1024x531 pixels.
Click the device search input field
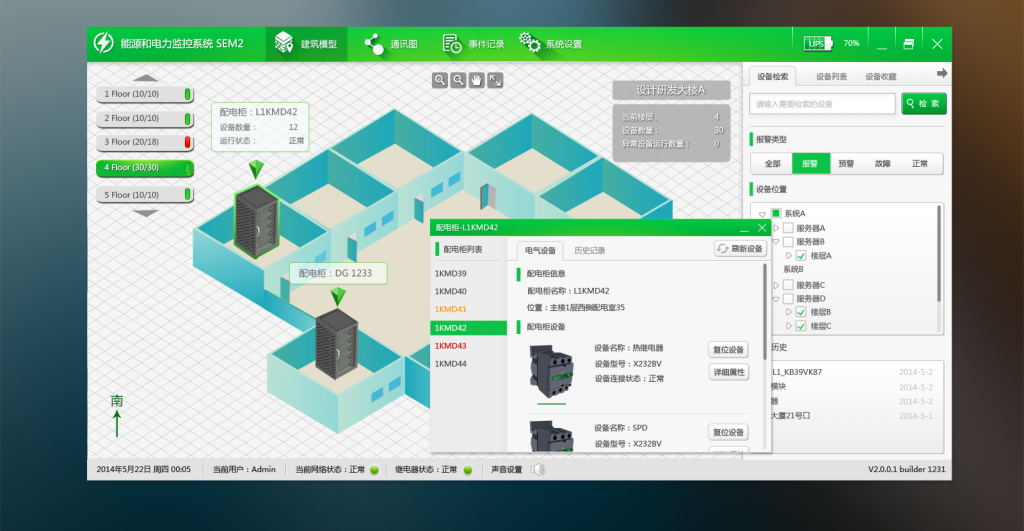pos(822,104)
